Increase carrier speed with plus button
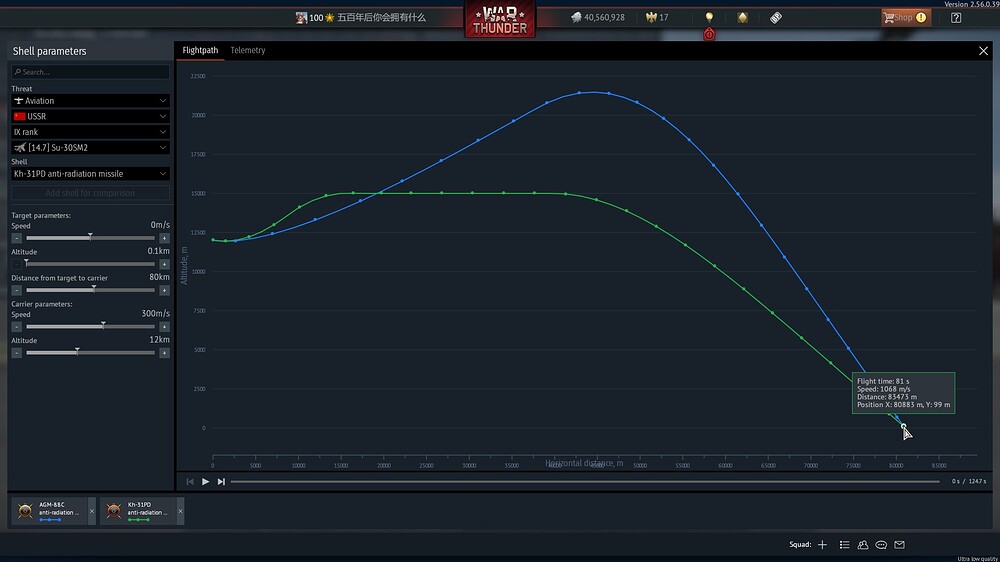Viewport: 1000px width, 562px height. click(x=164, y=327)
